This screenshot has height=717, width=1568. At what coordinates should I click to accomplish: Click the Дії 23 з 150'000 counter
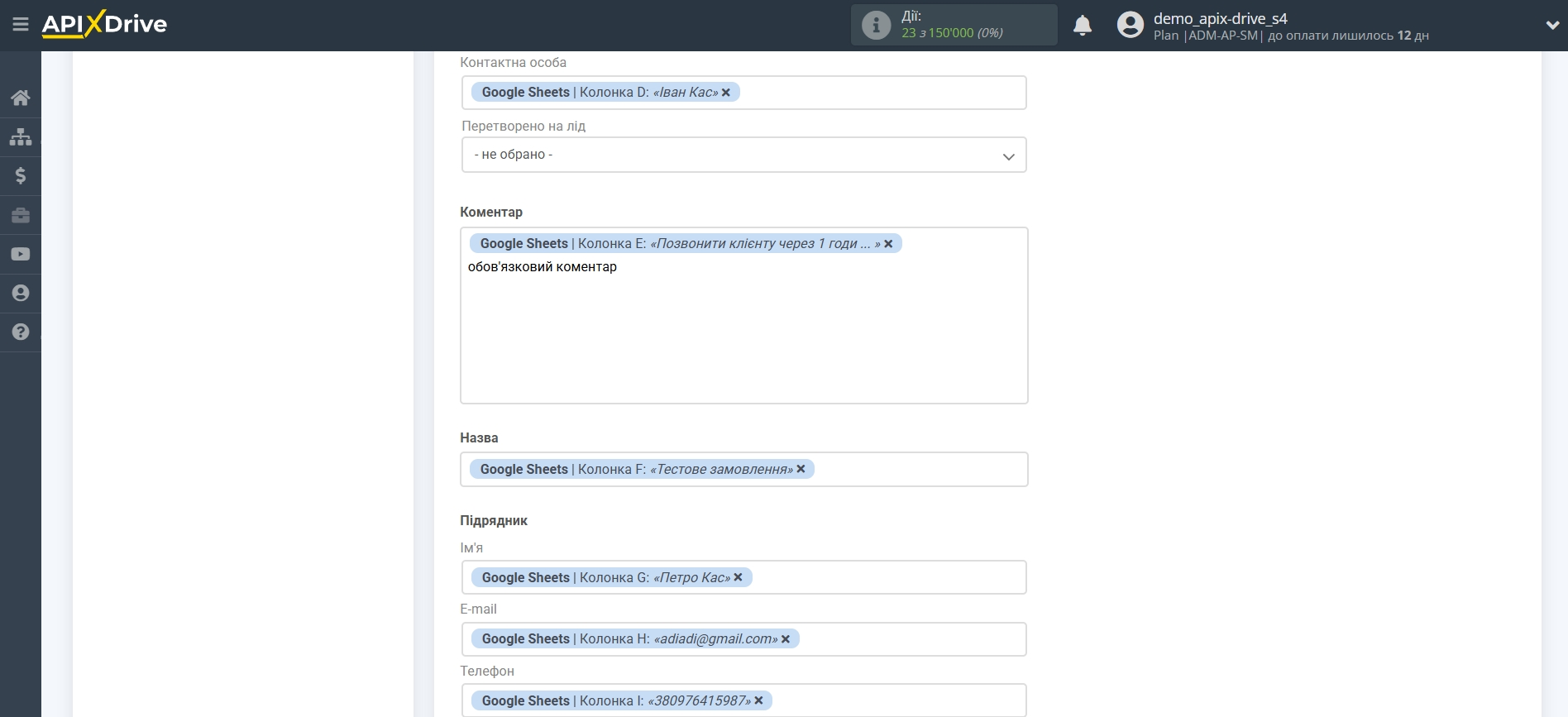point(953,25)
